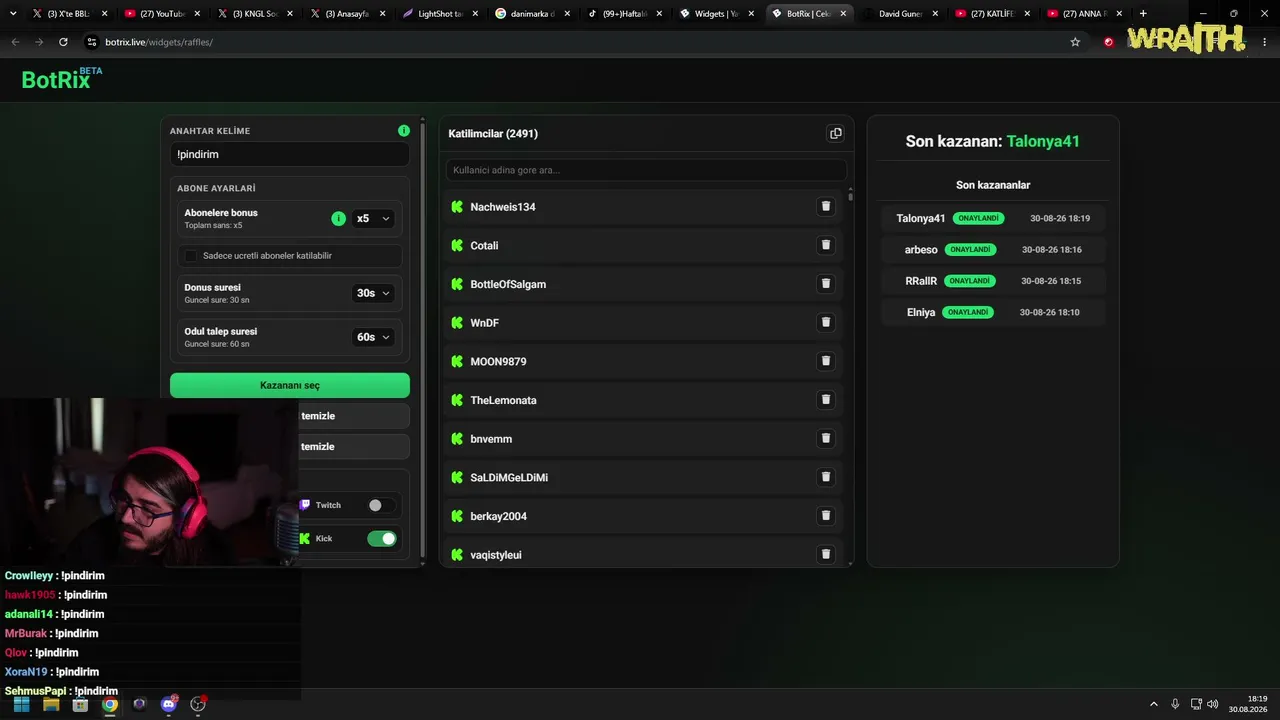This screenshot has height=720, width=1280.
Task: Bookmark this page with the star icon
Action: (1075, 42)
